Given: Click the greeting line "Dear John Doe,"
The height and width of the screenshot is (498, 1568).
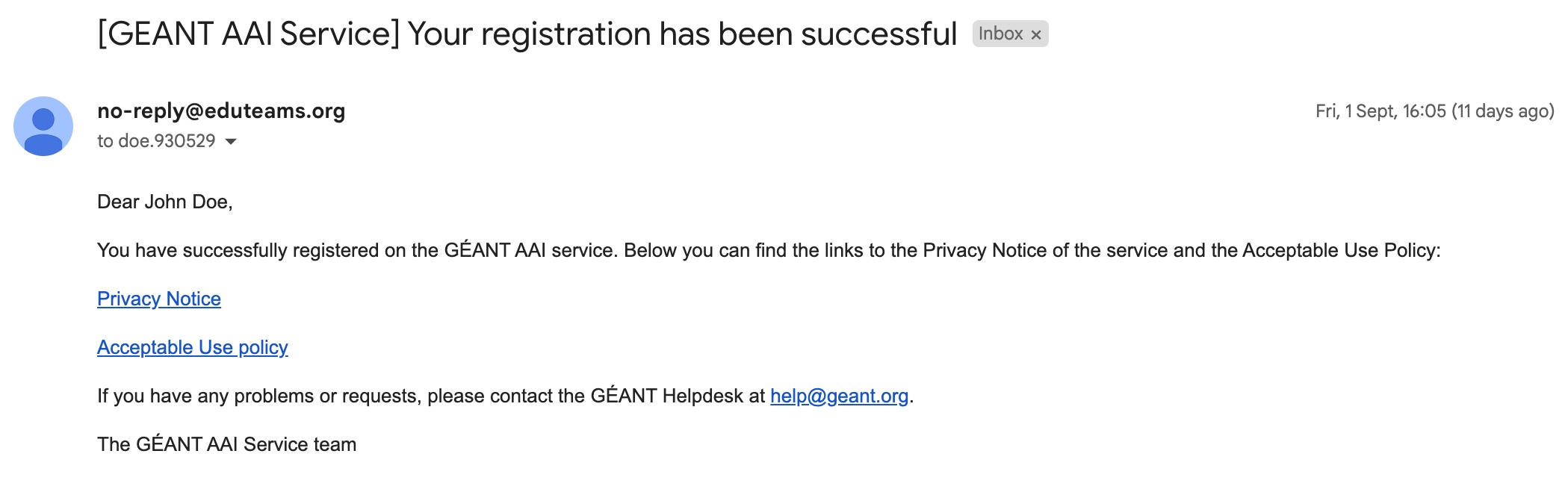Looking at the screenshot, I should point(165,202).
